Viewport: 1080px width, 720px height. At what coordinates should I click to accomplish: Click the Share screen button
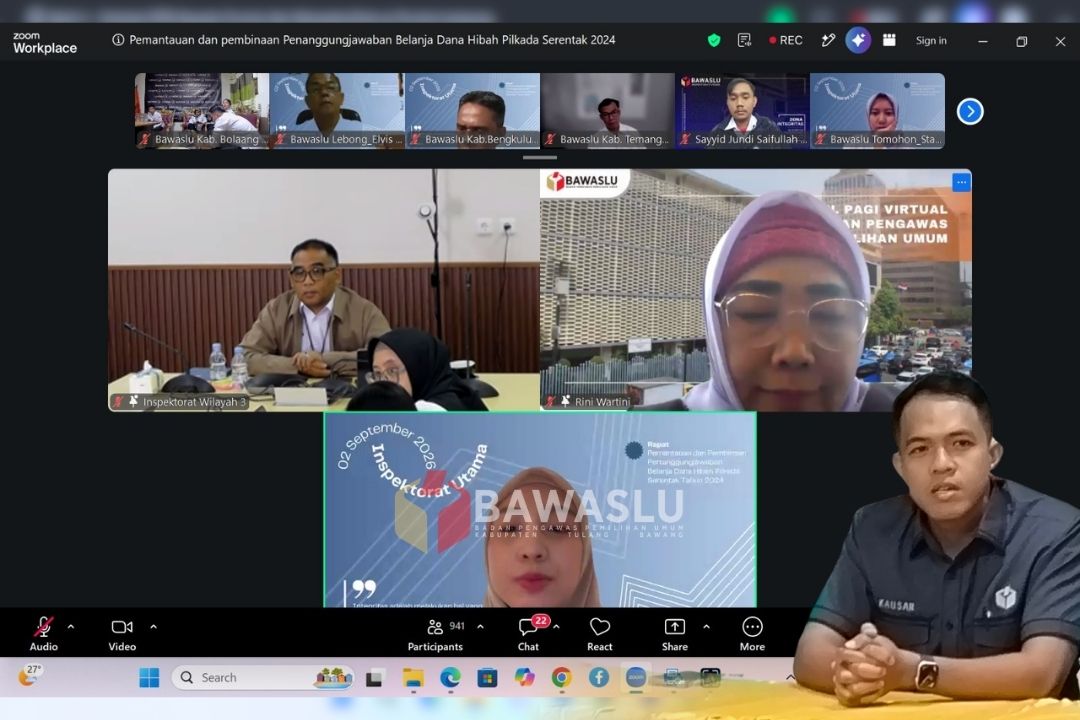(675, 634)
